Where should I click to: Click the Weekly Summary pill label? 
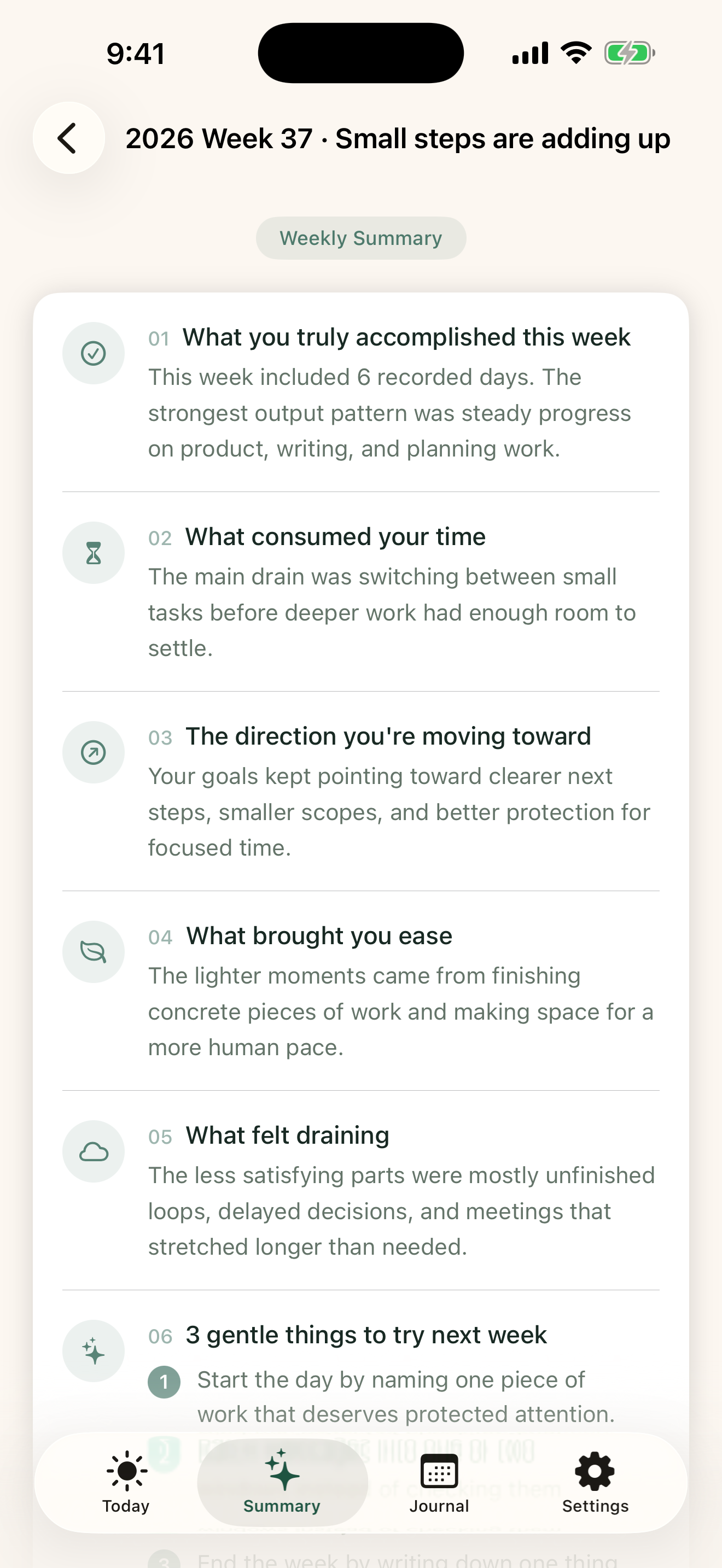pos(361,238)
